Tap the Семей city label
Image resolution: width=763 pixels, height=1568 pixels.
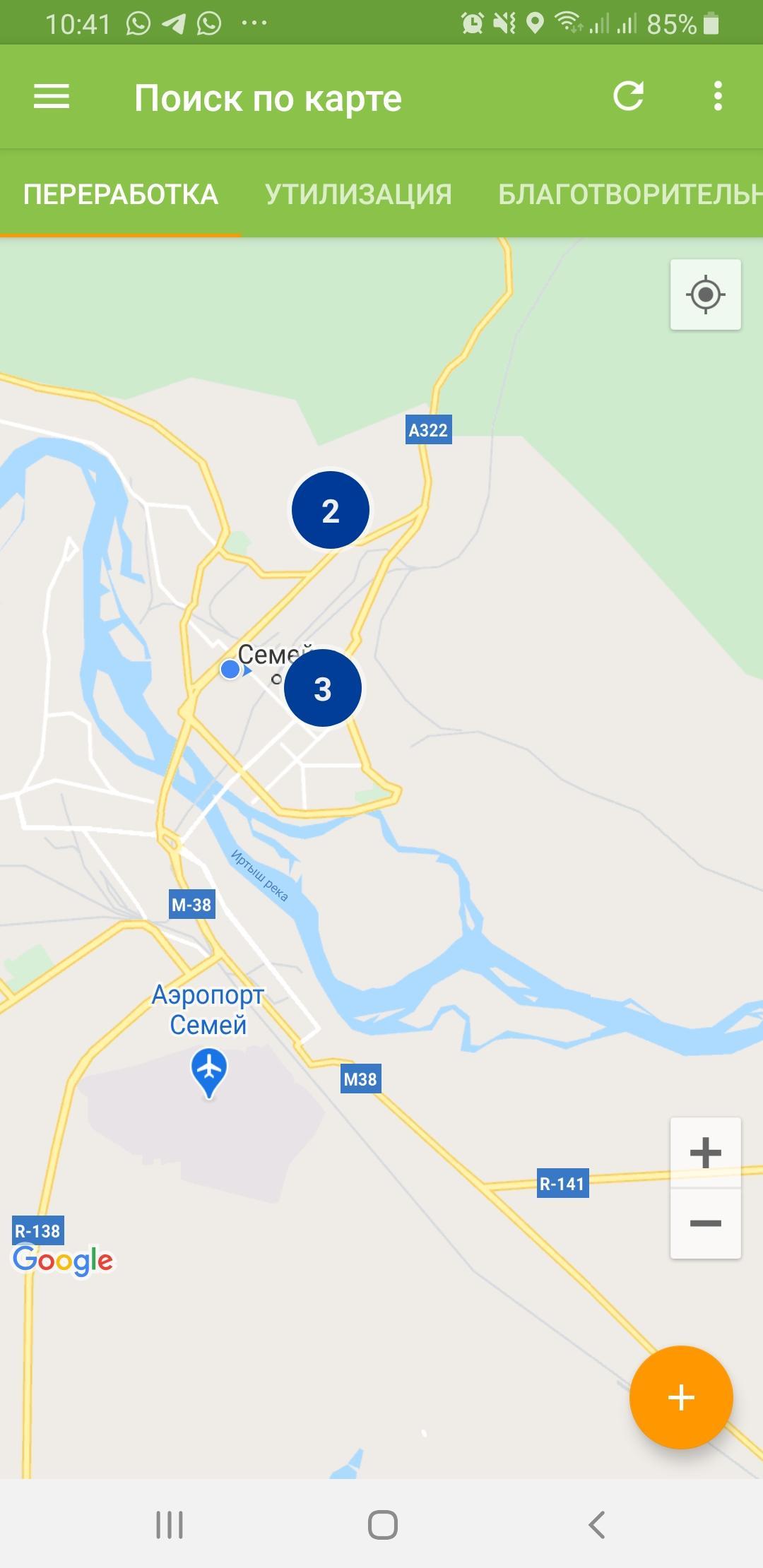(x=275, y=654)
